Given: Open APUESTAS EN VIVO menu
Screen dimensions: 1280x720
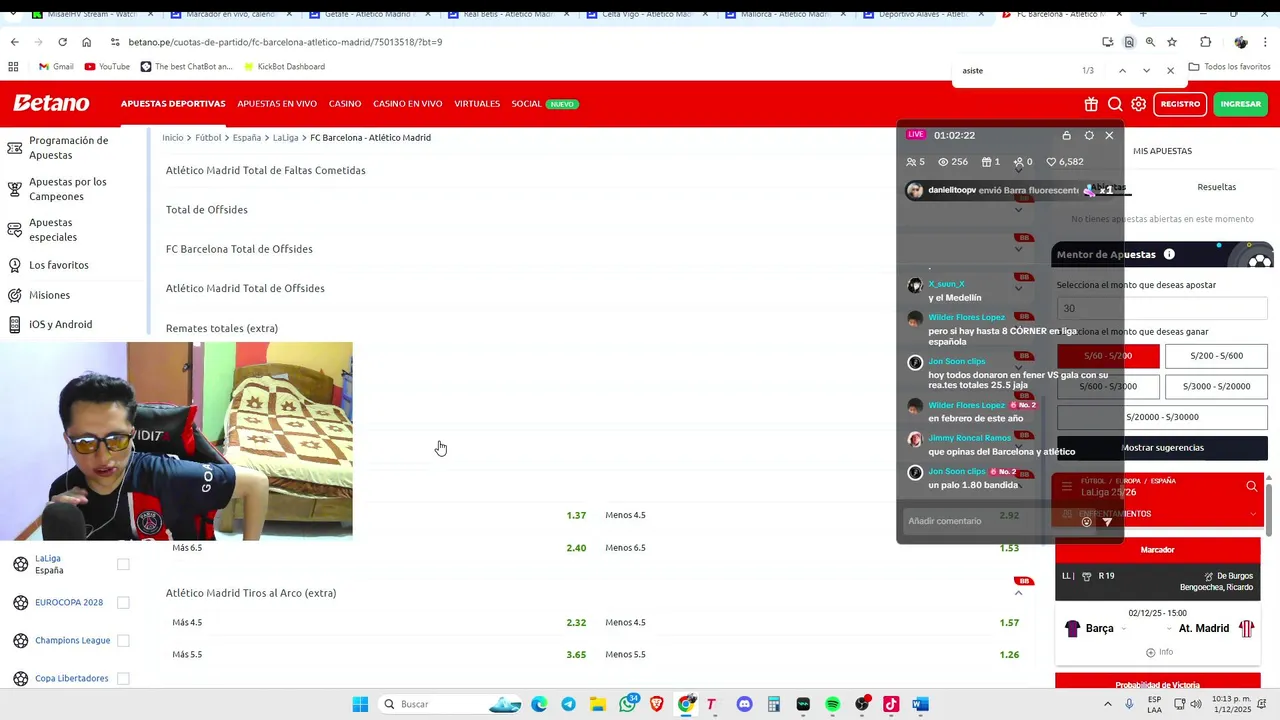Looking at the screenshot, I should point(277,104).
